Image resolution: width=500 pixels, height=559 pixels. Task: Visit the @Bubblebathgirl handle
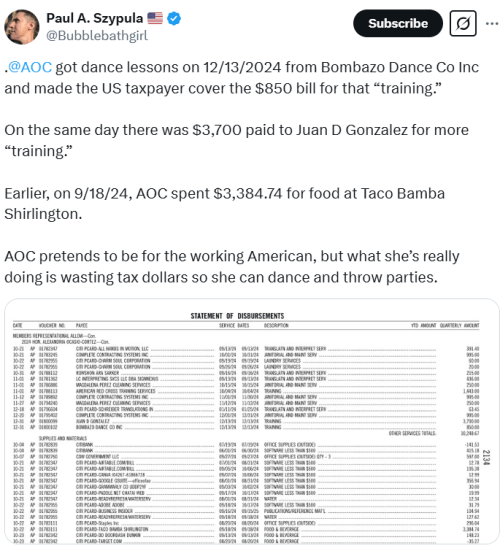click(x=97, y=36)
